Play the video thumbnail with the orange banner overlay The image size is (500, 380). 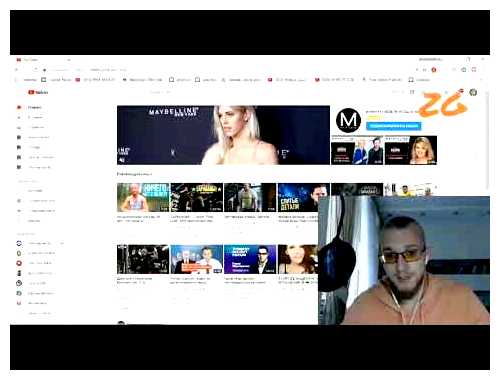point(197,259)
